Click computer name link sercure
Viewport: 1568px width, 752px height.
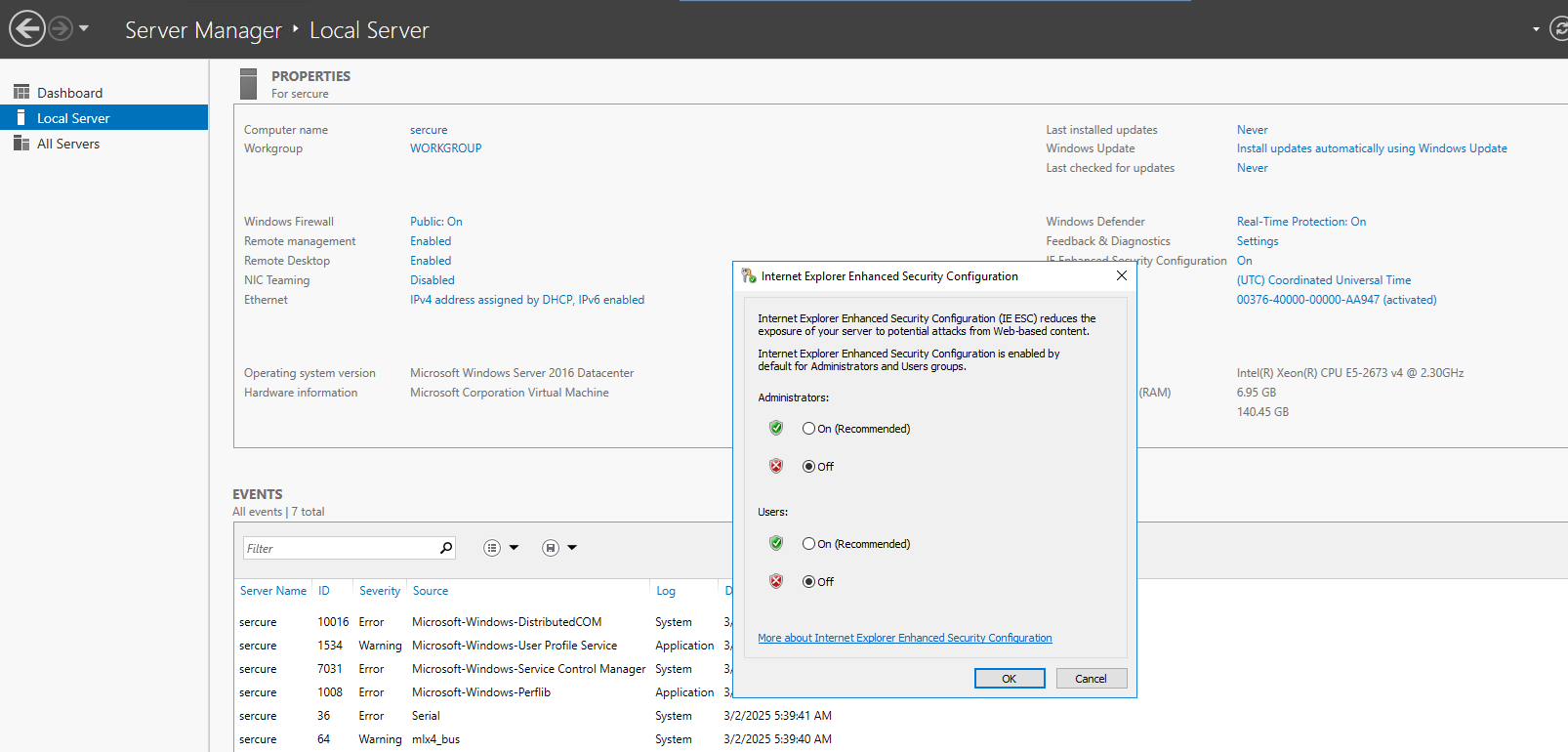coord(429,130)
